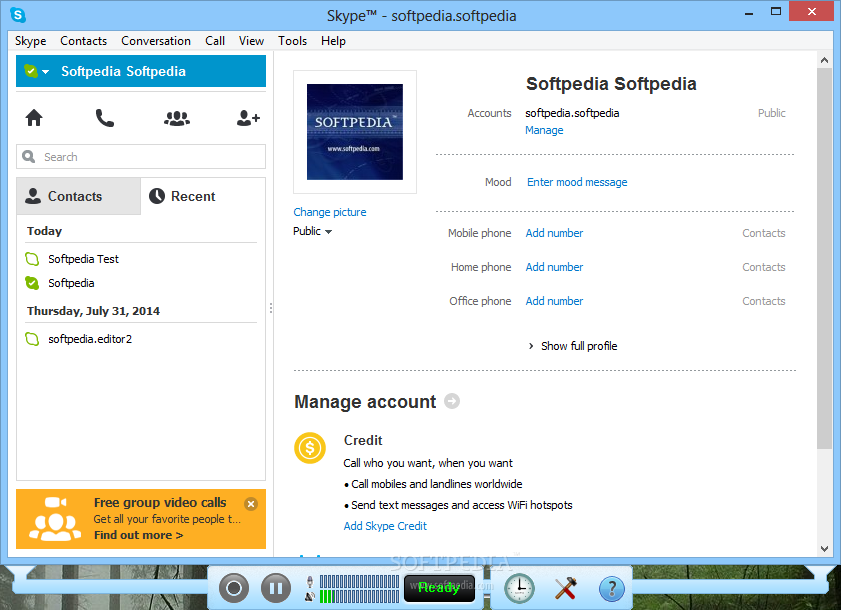The image size is (841, 610).
Task: Click the search magnifier icon
Action: 28,157
